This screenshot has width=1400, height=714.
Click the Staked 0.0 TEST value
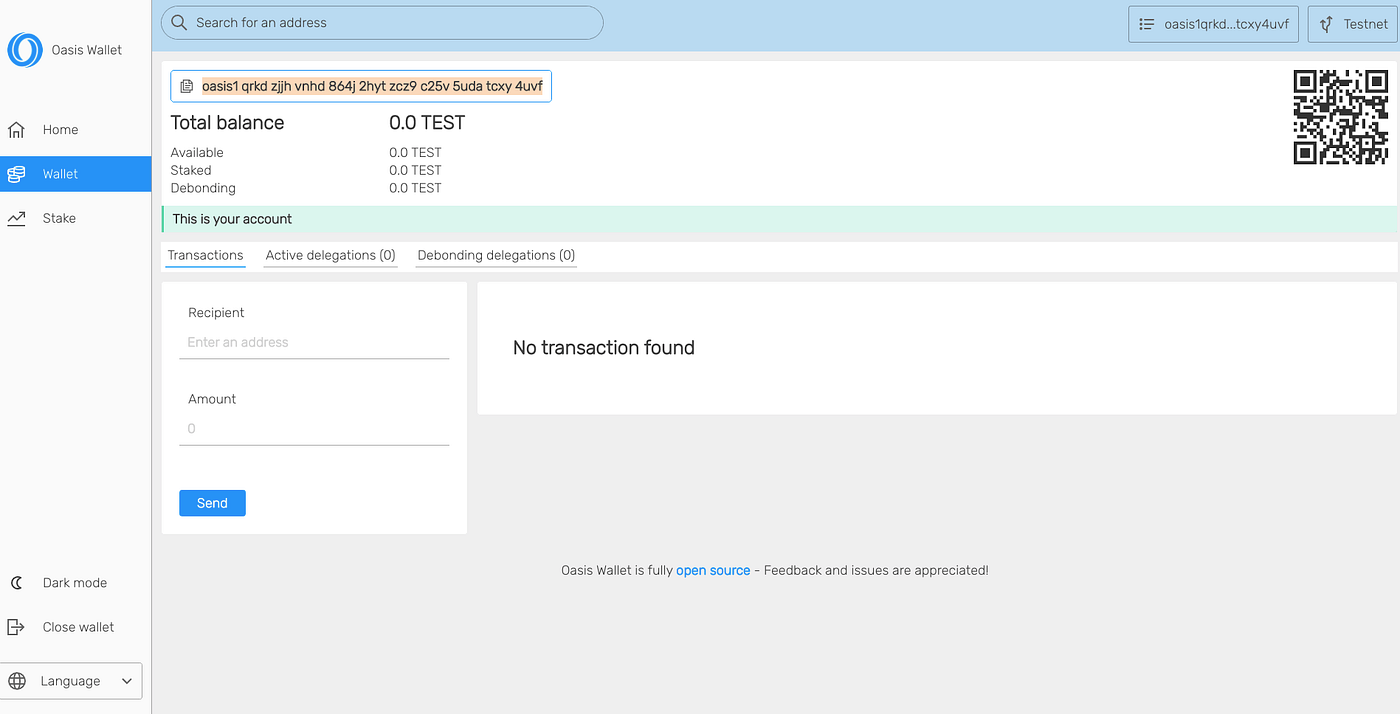[415, 171]
